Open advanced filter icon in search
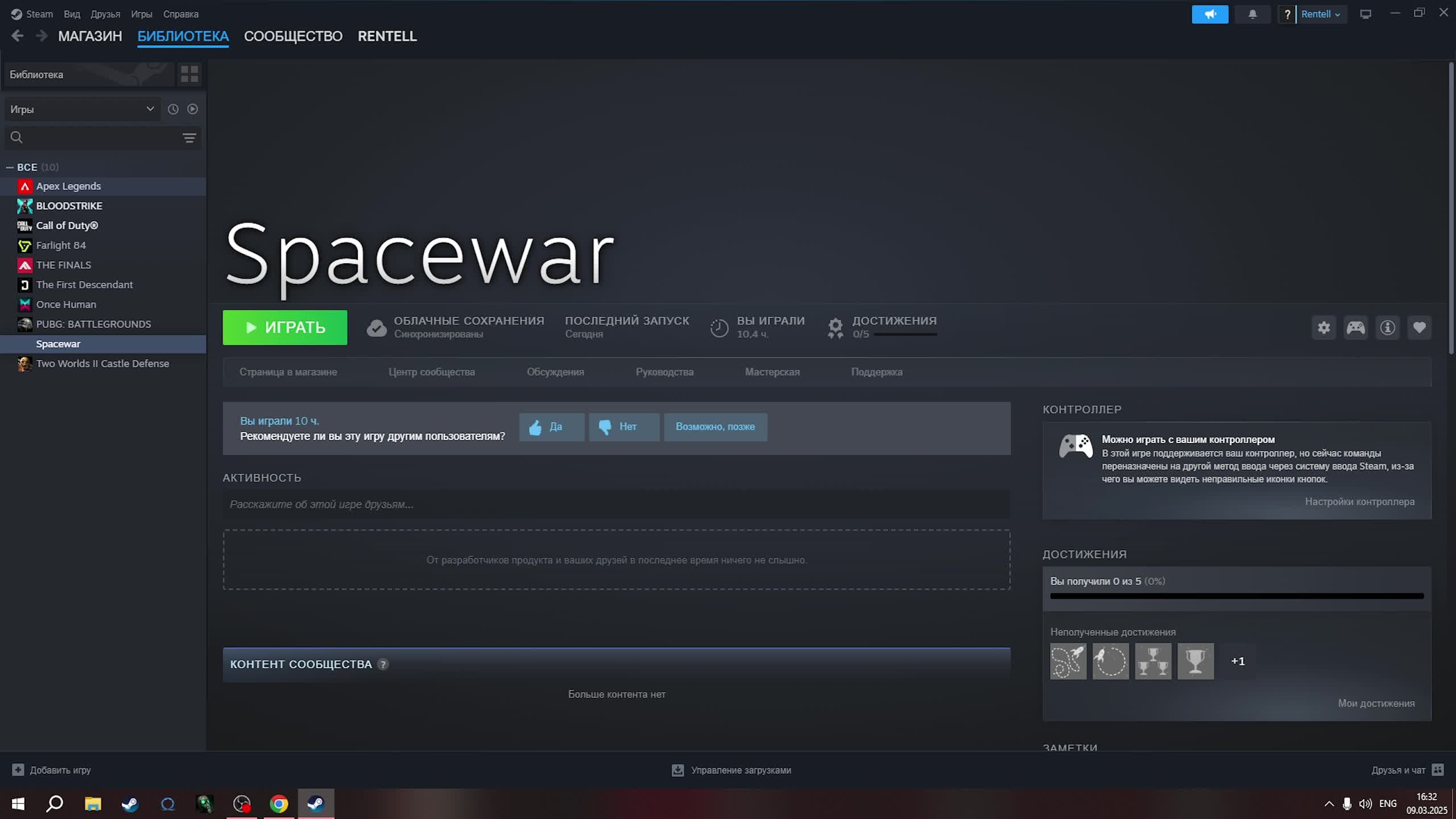The height and width of the screenshot is (819, 1456). tap(189, 138)
